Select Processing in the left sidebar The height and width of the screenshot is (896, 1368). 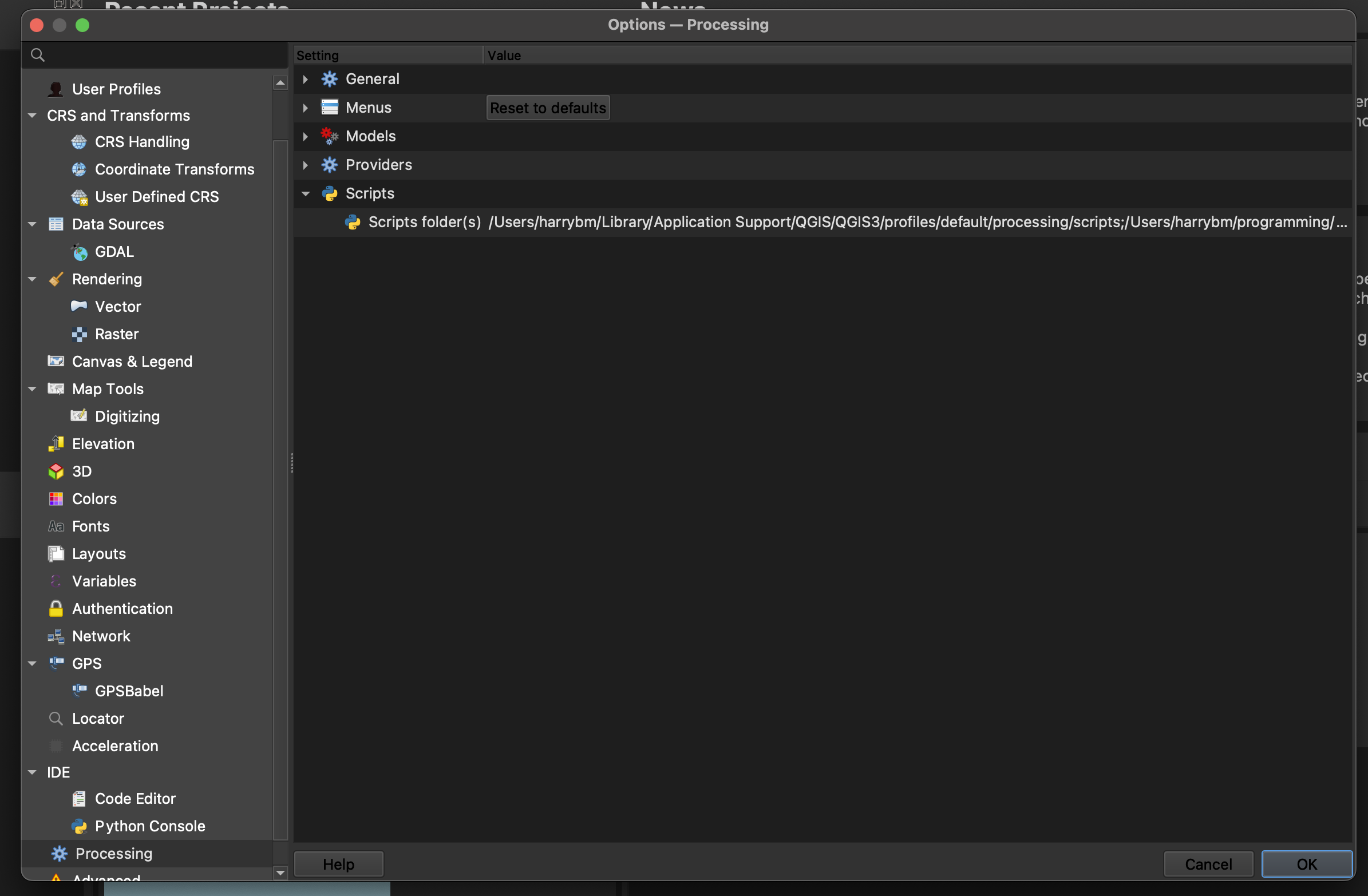tap(113, 853)
